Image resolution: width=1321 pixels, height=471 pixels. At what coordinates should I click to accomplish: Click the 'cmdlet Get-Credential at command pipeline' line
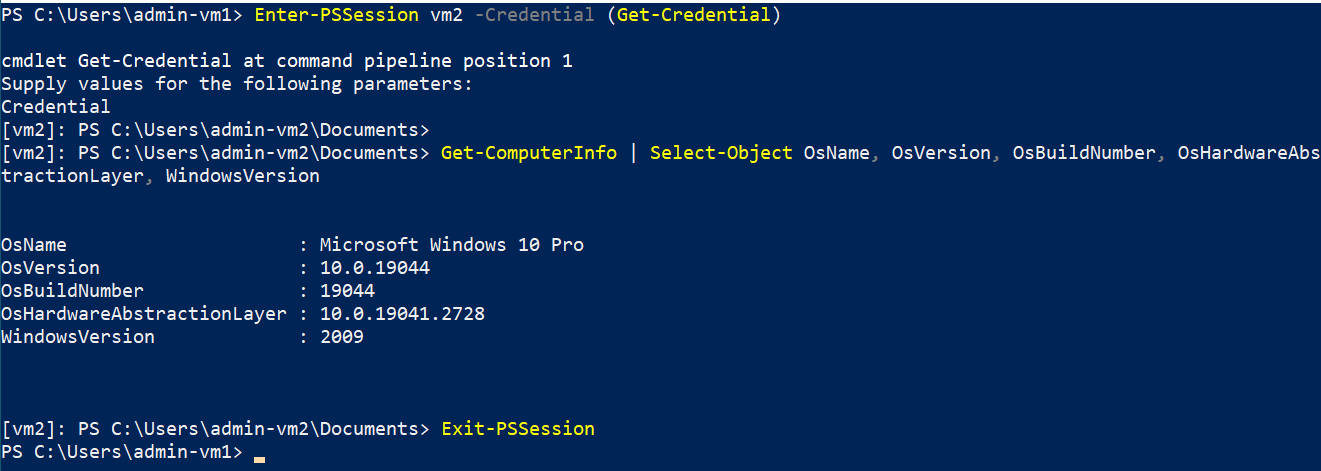(x=287, y=61)
